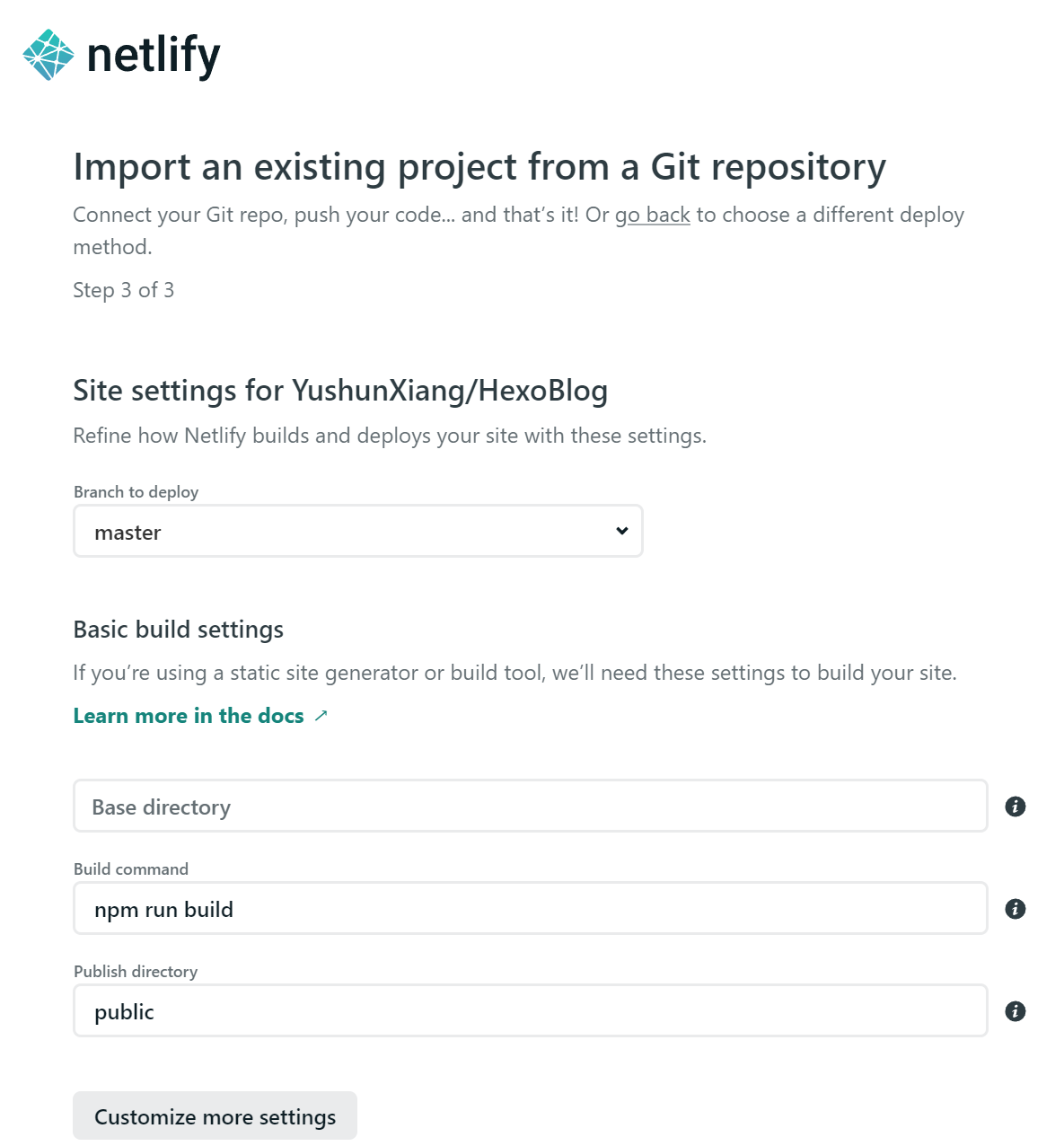Click the 'Publish directory' label text
The height and width of the screenshot is (1146, 1064).
(136, 972)
